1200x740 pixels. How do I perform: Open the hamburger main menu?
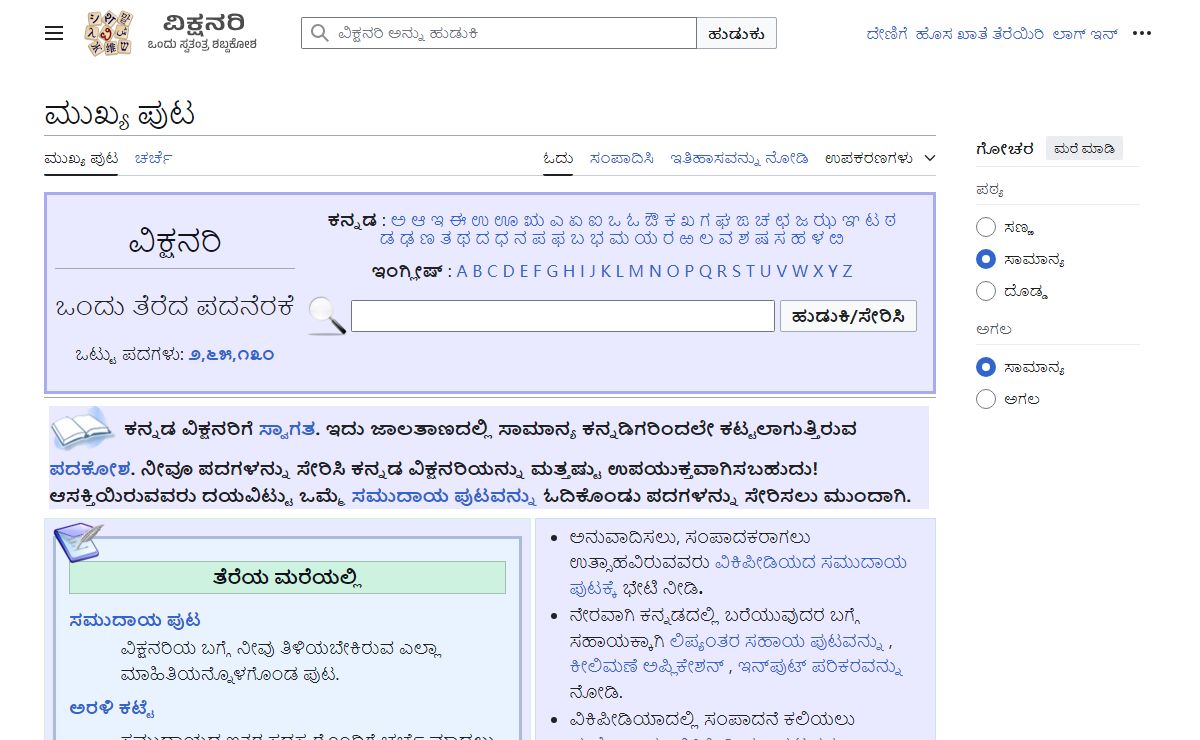[54, 33]
